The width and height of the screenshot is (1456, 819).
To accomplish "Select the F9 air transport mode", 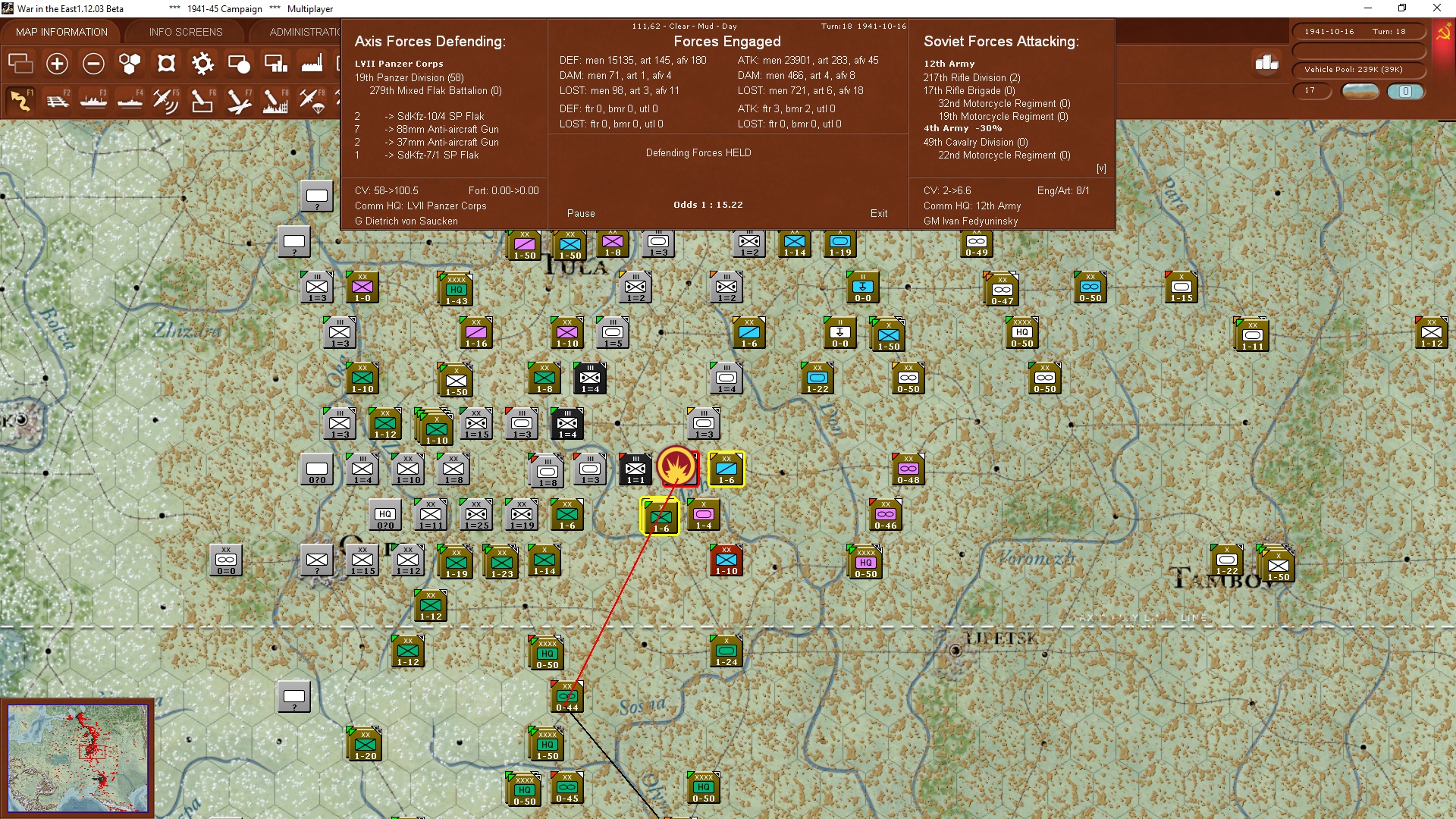I will pos(312,100).
